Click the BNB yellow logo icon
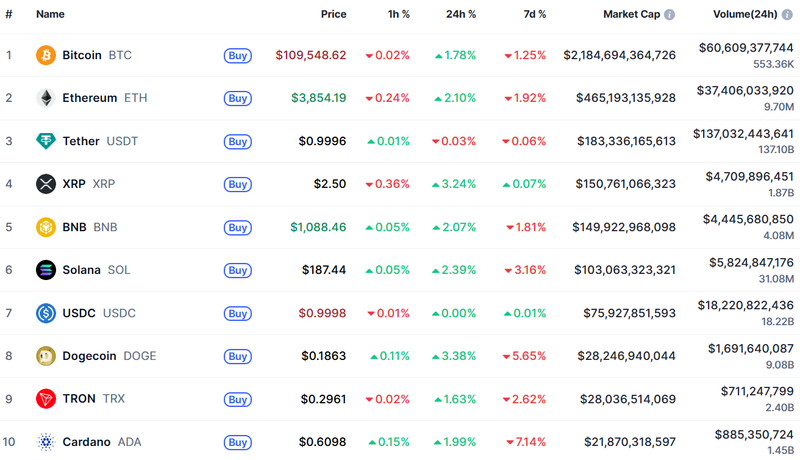This screenshot has width=800, height=460. pyautogui.click(x=46, y=227)
